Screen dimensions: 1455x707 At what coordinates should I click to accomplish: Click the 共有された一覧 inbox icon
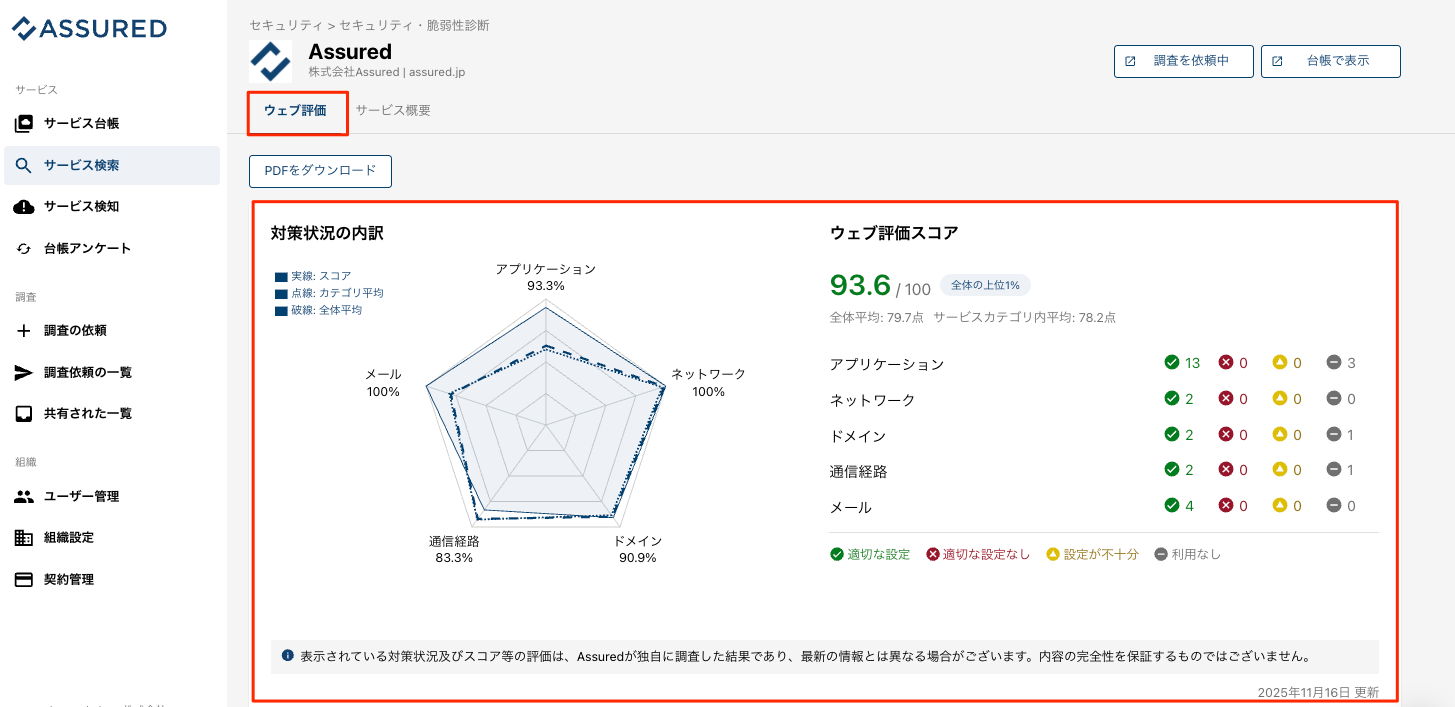24,414
